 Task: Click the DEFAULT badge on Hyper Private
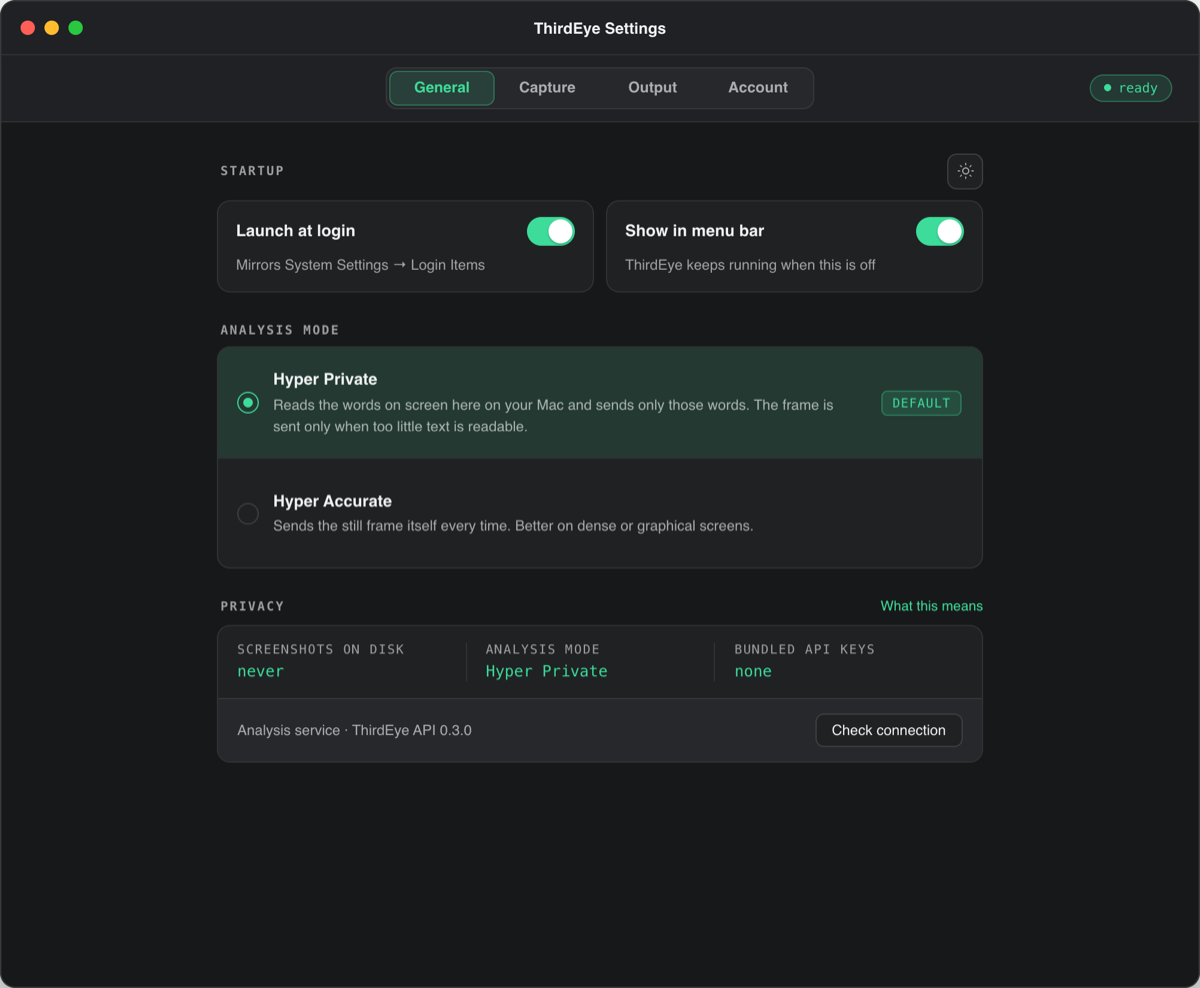coord(921,403)
